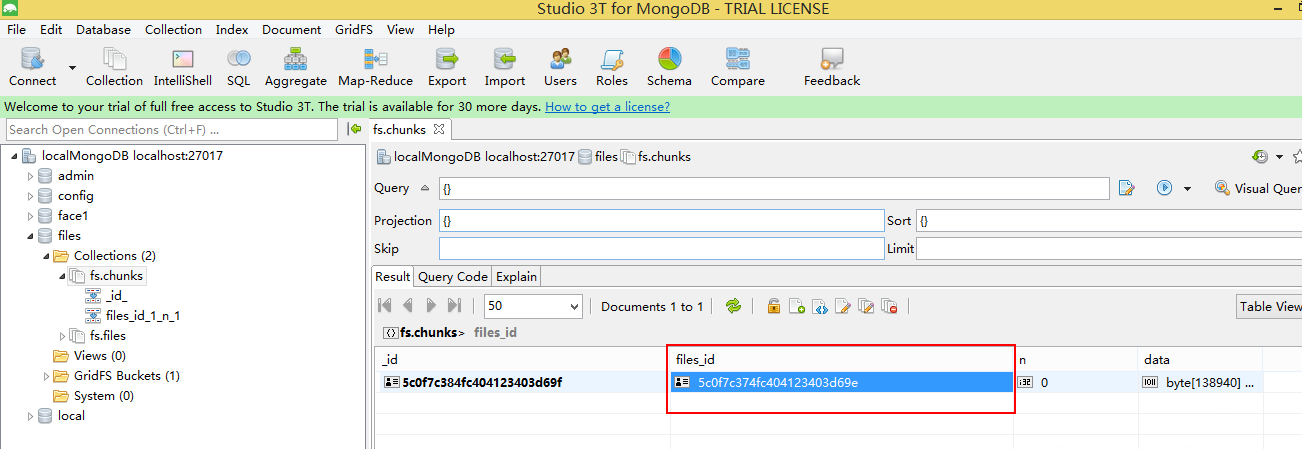Viewport: 1302px width, 449px height.
Task: Select the Result tab
Action: (392, 276)
